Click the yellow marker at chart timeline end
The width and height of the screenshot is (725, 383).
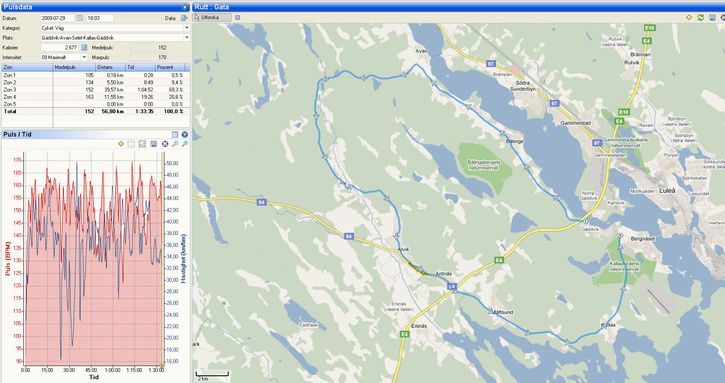coord(162,366)
